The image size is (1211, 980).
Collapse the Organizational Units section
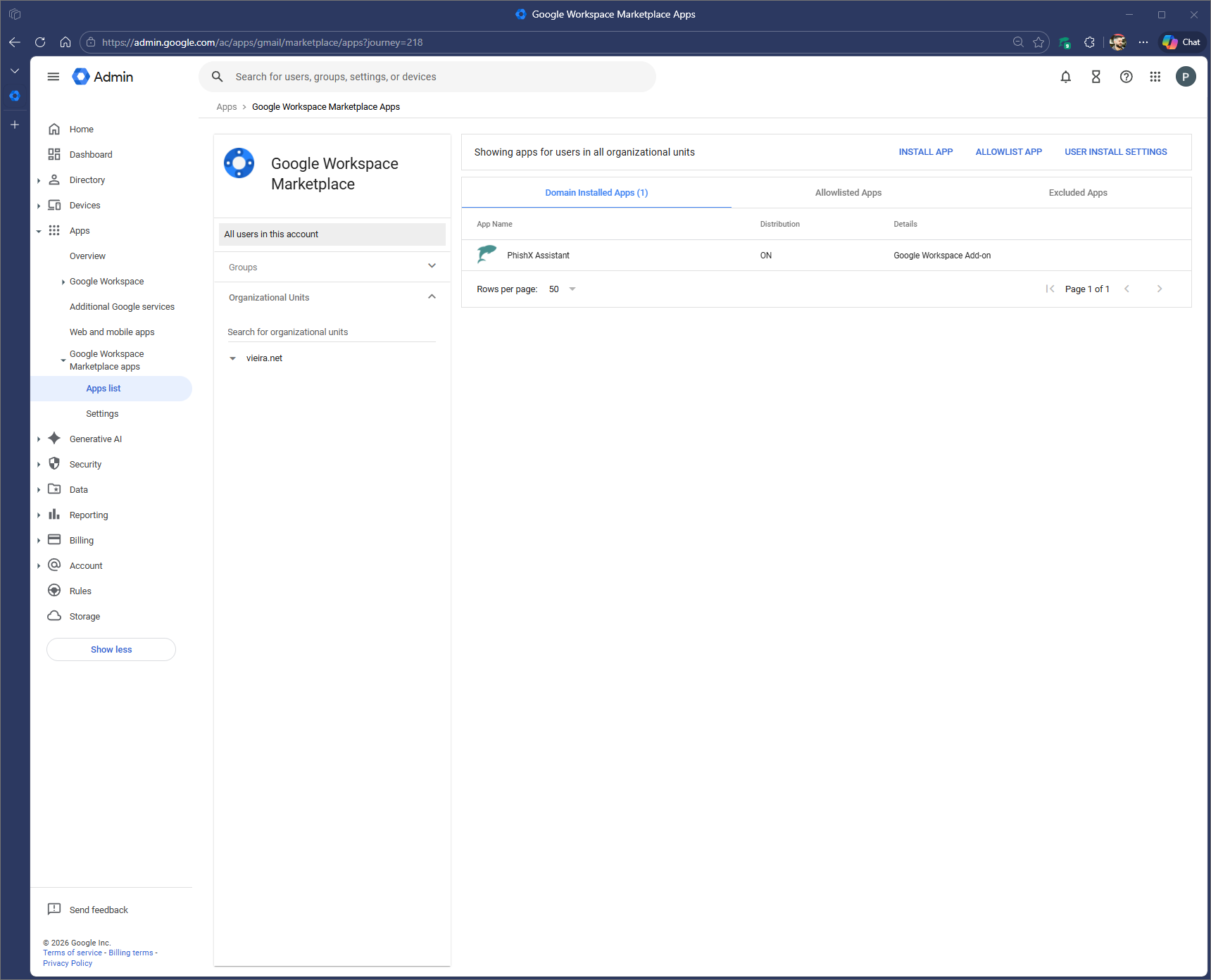pos(432,297)
